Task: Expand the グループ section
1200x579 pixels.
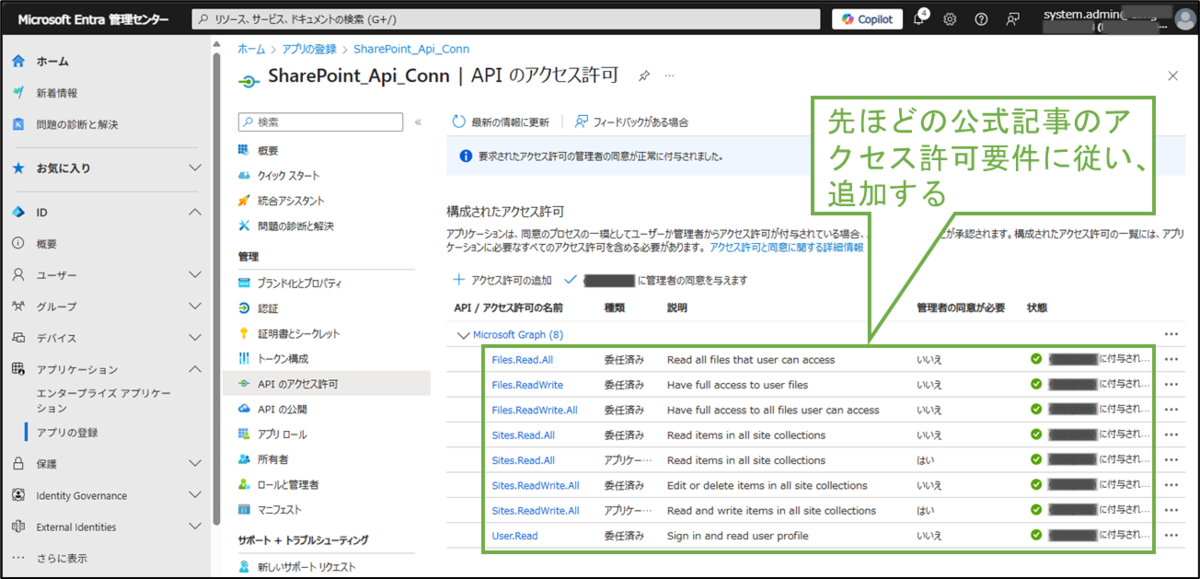Action: [195, 306]
